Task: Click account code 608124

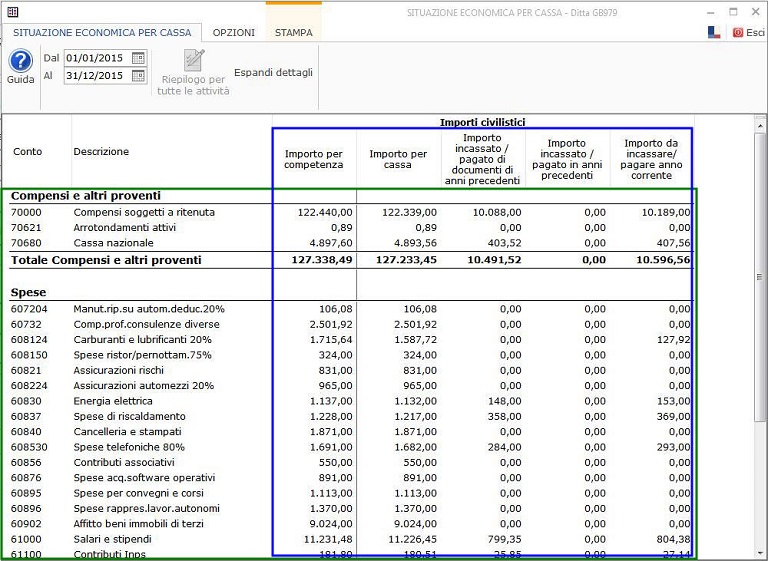Action: (x=29, y=340)
